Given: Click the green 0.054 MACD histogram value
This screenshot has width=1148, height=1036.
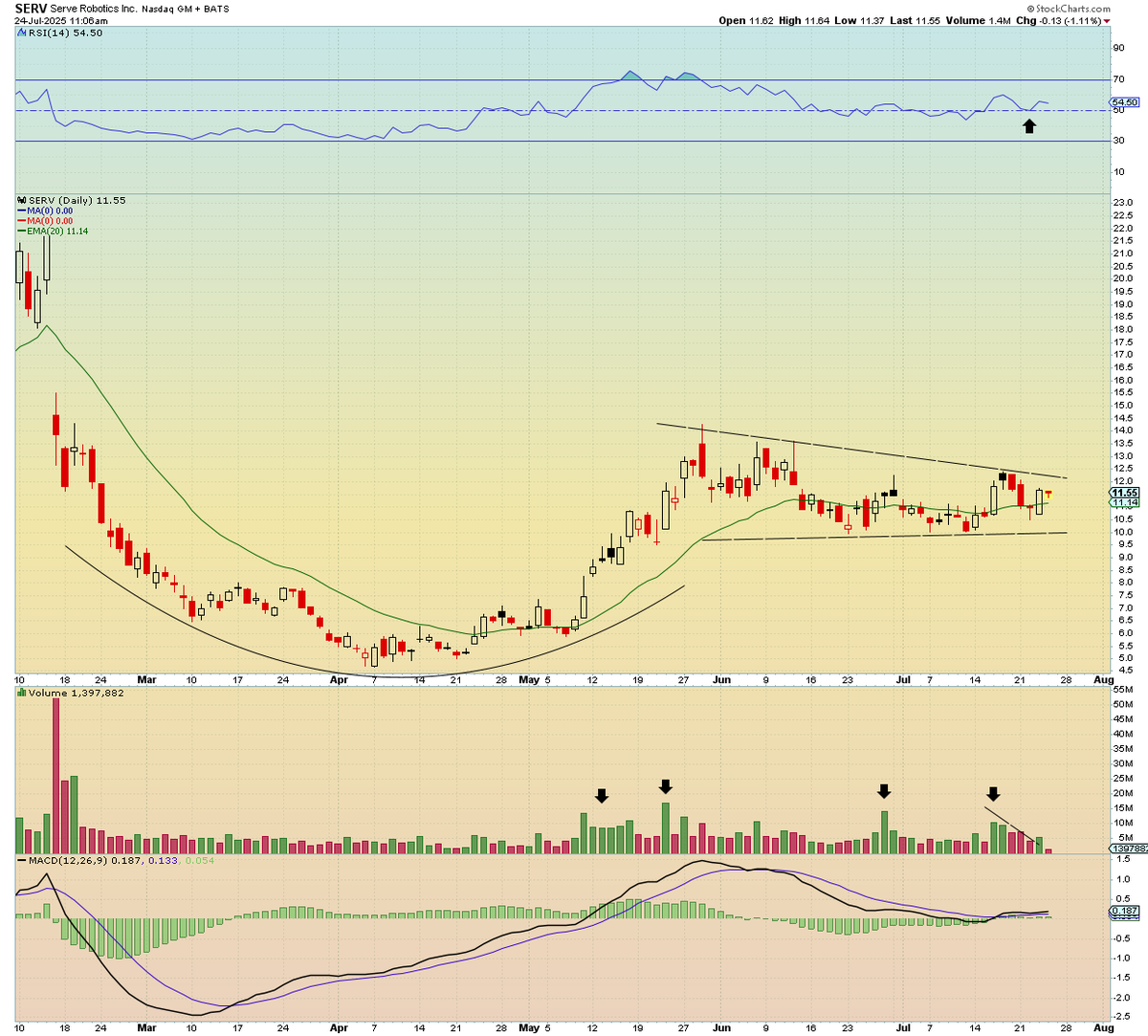Looking at the screenshot, I should tap(200, 862).
